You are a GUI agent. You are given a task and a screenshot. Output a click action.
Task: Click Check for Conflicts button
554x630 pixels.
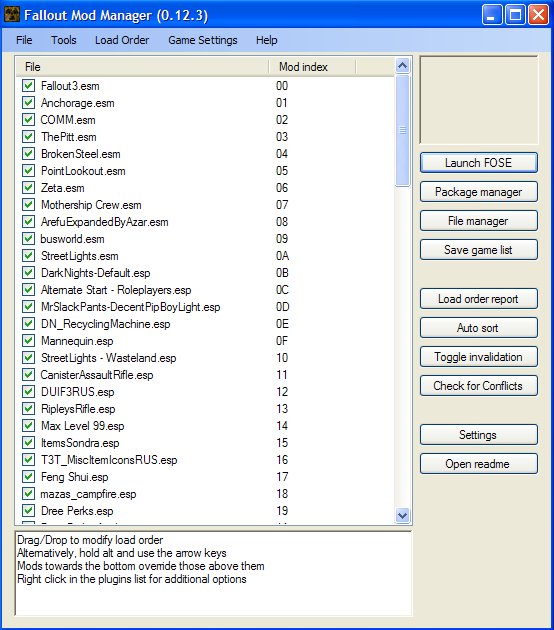tap(478, 386)
